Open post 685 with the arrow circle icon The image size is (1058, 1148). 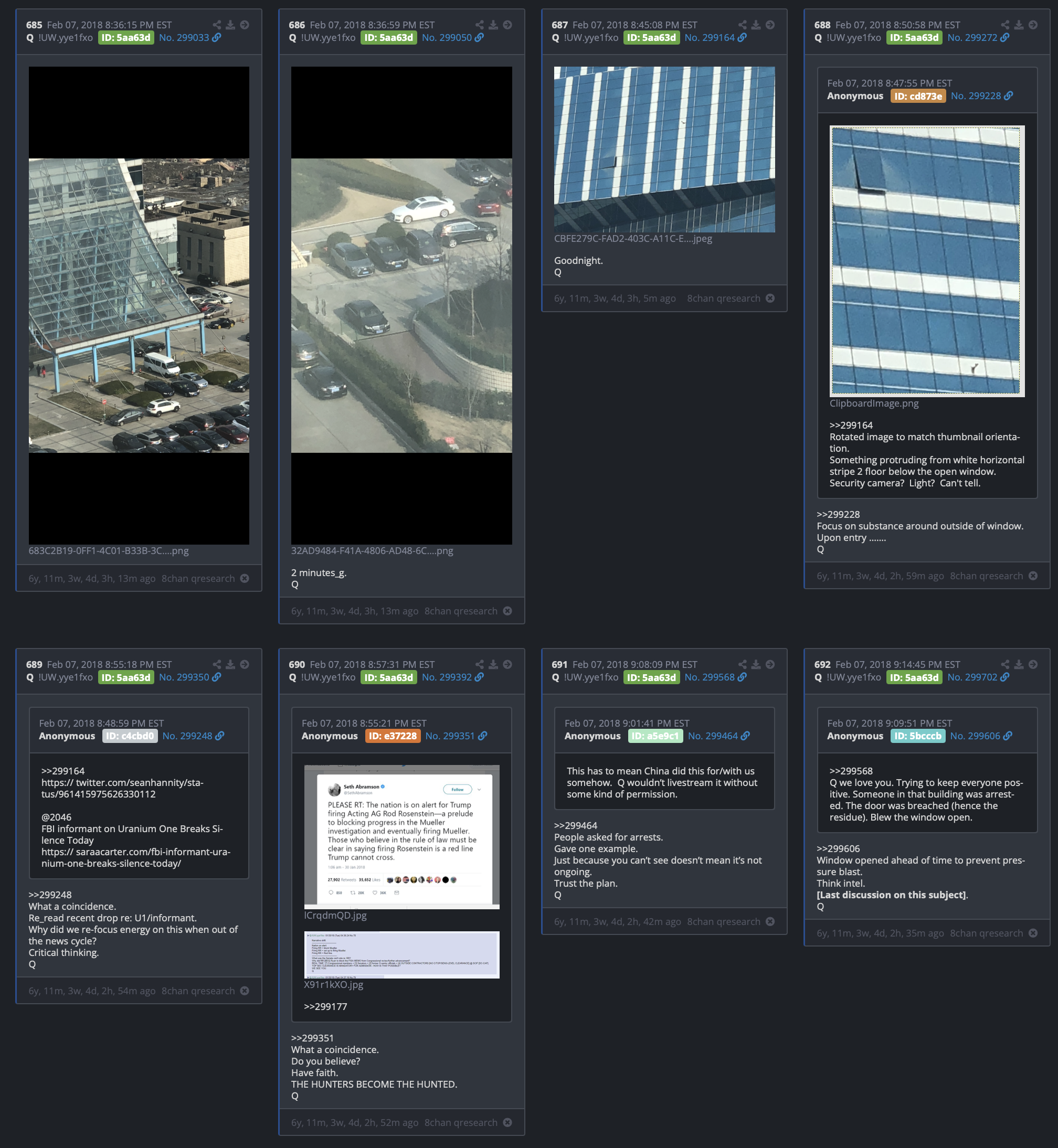coord(245,25)
